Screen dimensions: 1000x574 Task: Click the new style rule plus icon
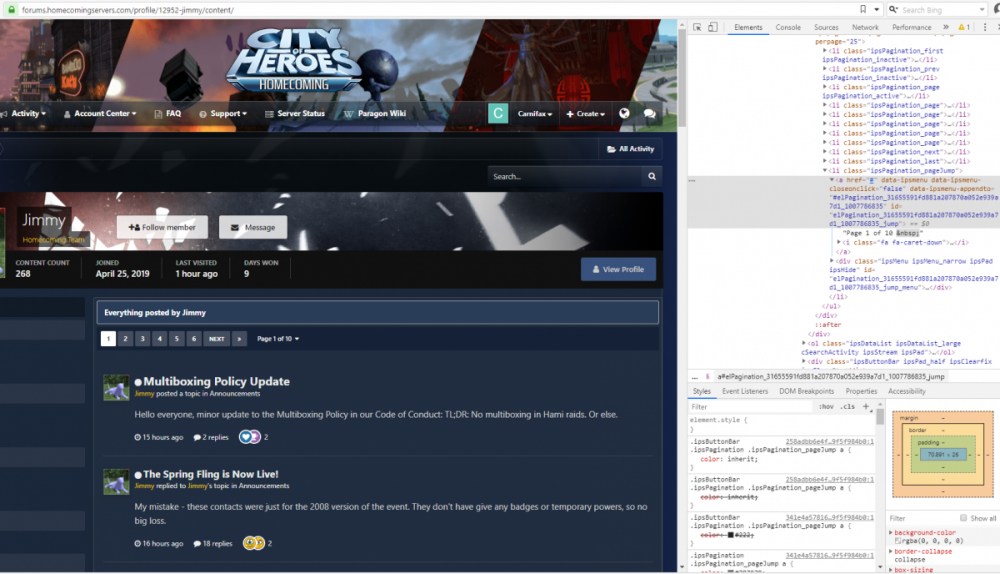(866, 406)
